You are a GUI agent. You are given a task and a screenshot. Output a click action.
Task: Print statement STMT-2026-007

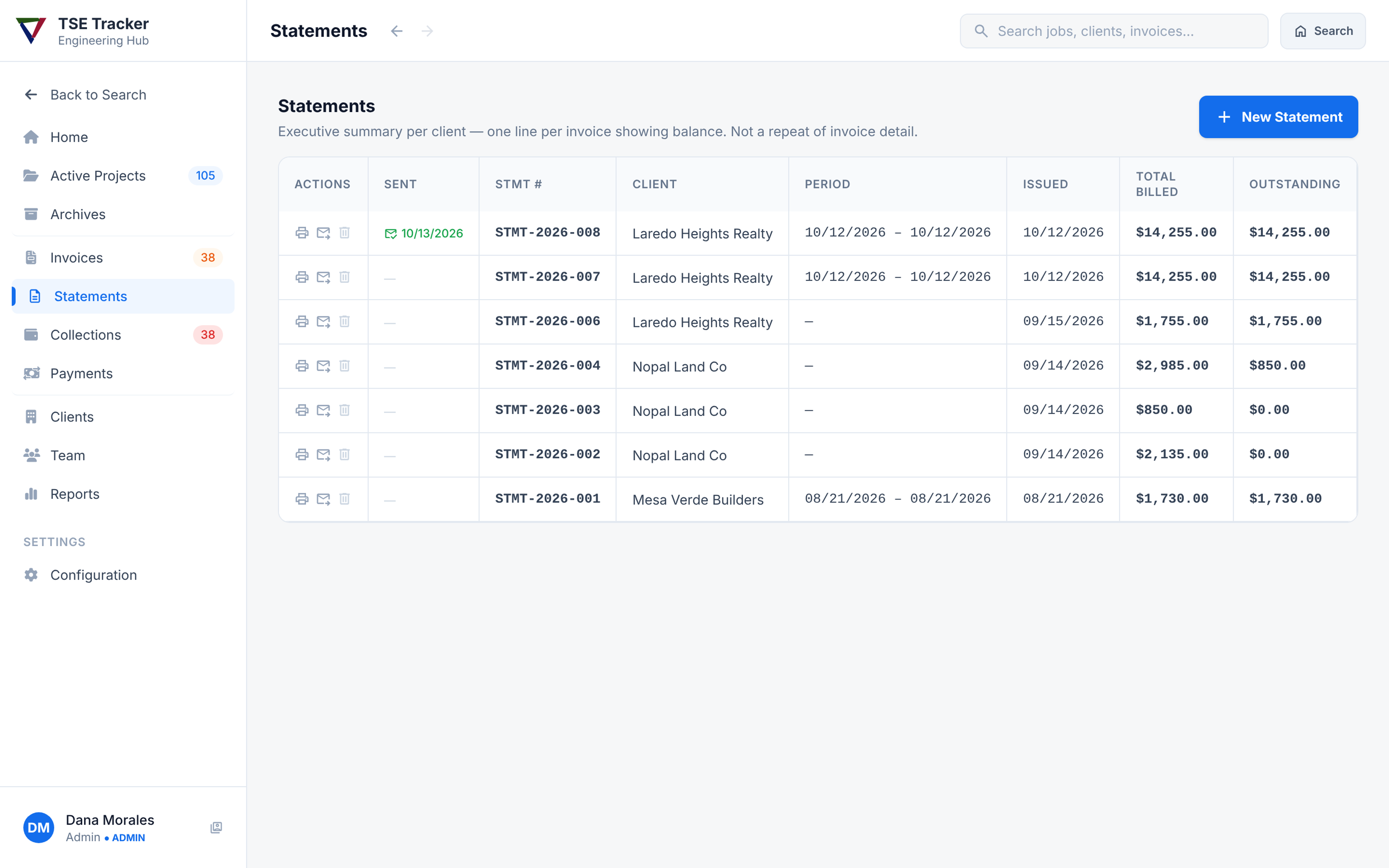(302, 277)
